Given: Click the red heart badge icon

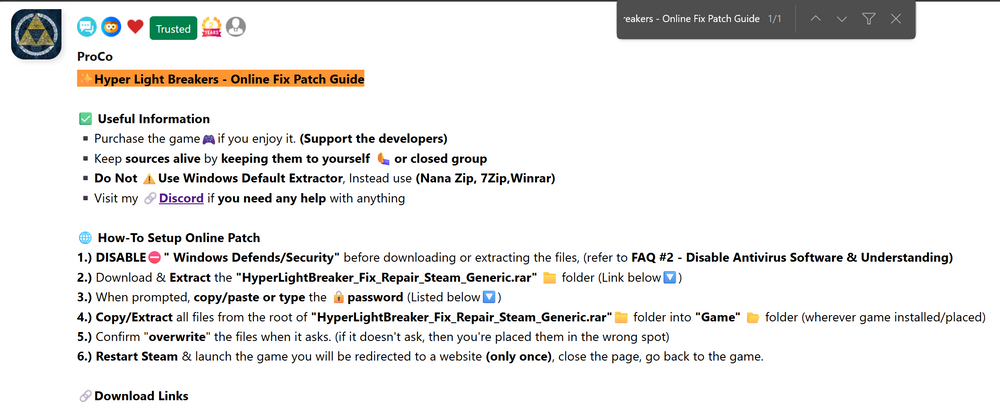Looking at the screenshot, I should [135, 27].
